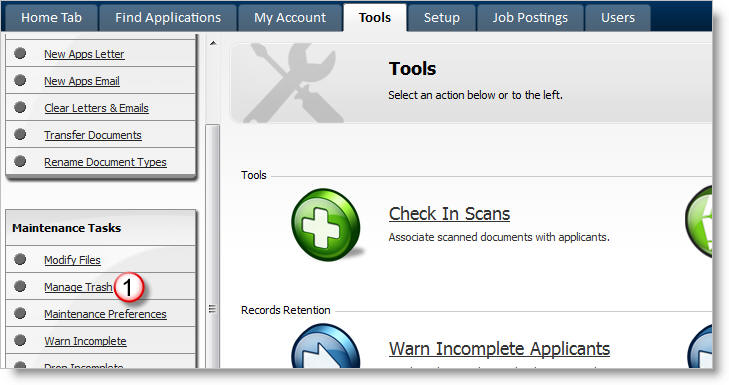Open the My Account tab
The width and height of the screenshot is (729, 385).
click(290, 18)
